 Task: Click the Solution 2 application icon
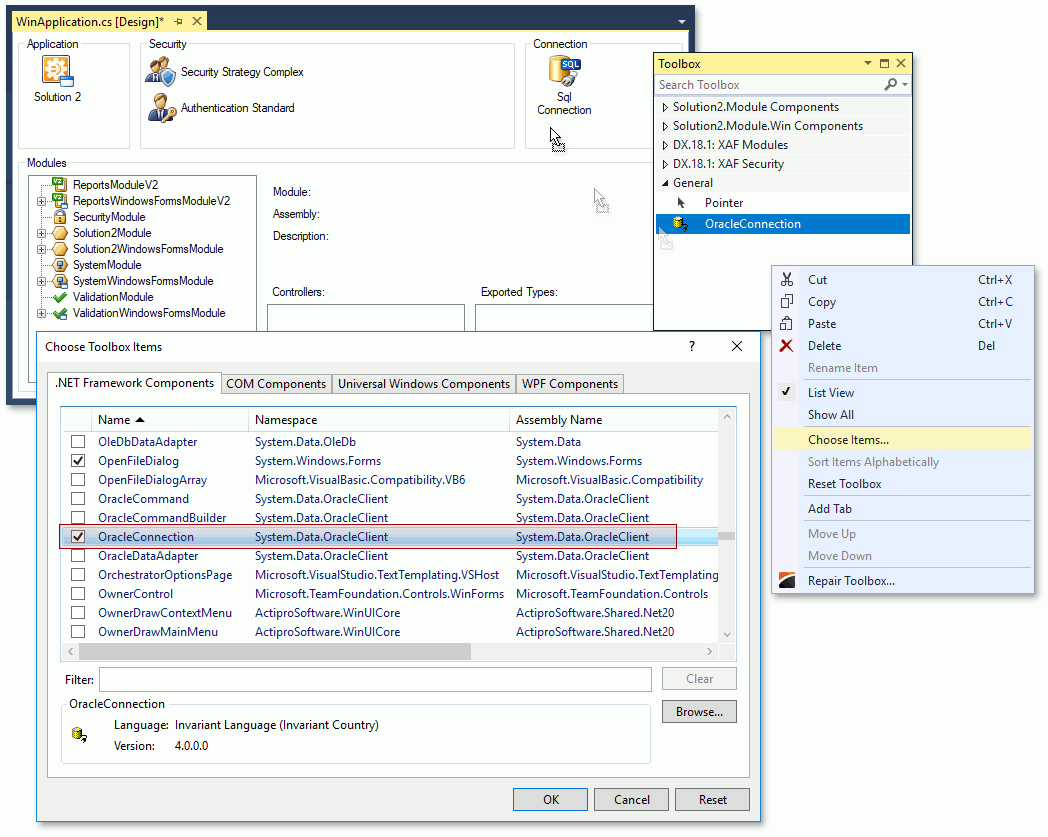pos(58,72)
